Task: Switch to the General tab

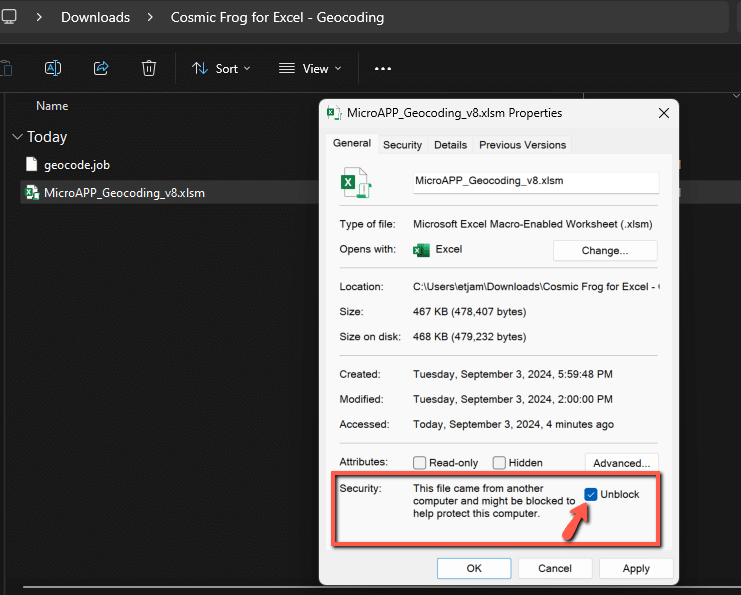Action: [352, 143]
